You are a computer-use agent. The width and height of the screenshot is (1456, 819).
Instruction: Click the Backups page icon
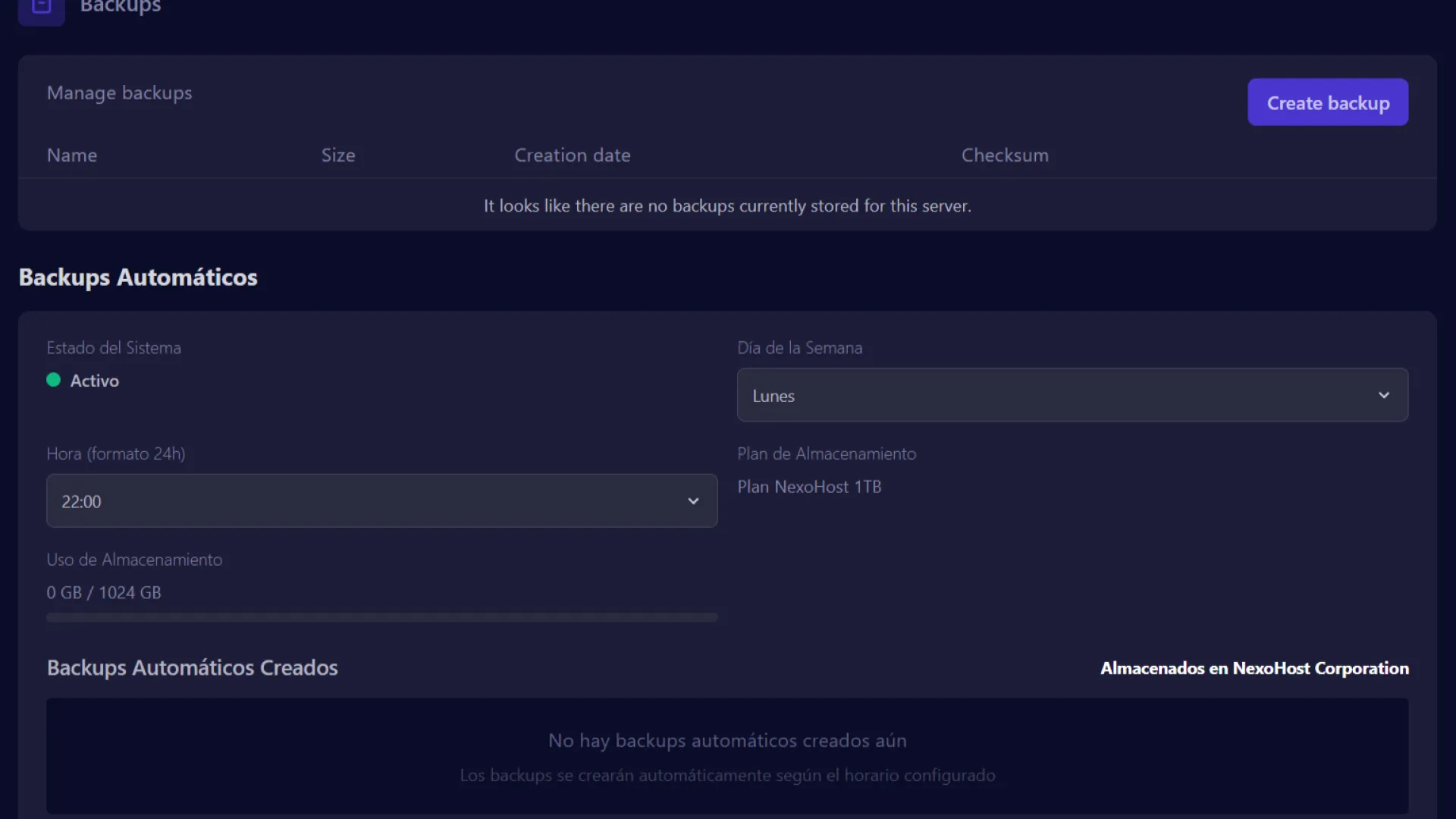click(41, 8)
